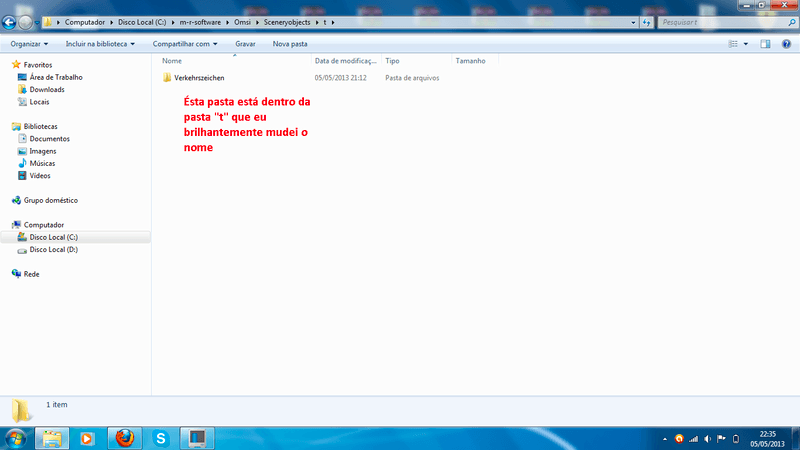Screen dimensions: 800x450
Task: Open Disco Local (D:) in sidebar
Action: click(53, 250)
